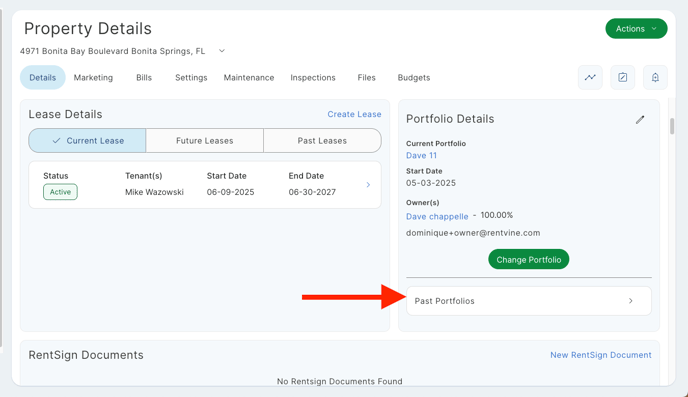Select the Current Lease toggle
This screenshot has height=397, width=688.
tap(87, 140)
